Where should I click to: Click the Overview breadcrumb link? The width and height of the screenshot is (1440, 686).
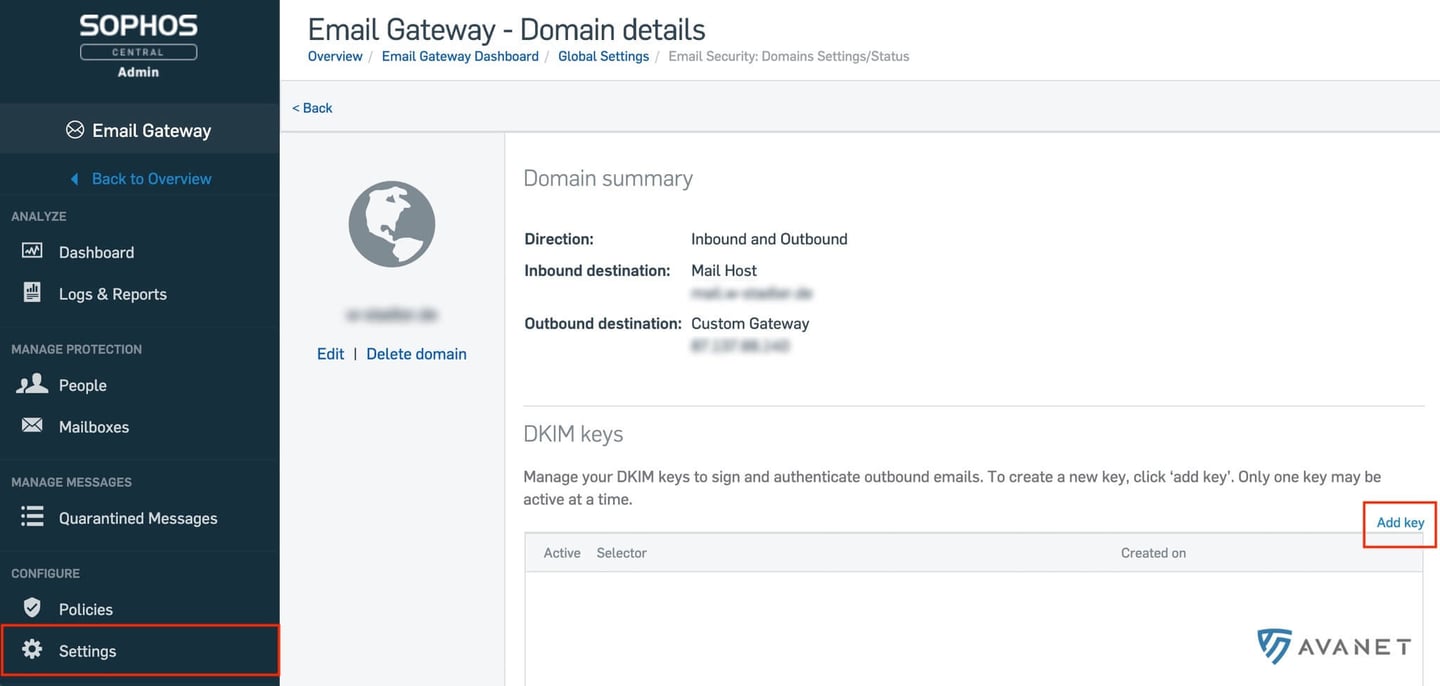click(x=335, y=56)
